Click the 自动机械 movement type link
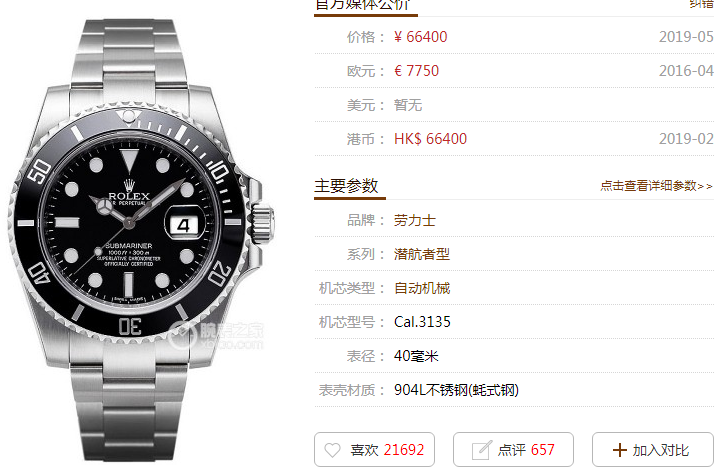This screenshot has height=472, width=721. pos(422,288)
